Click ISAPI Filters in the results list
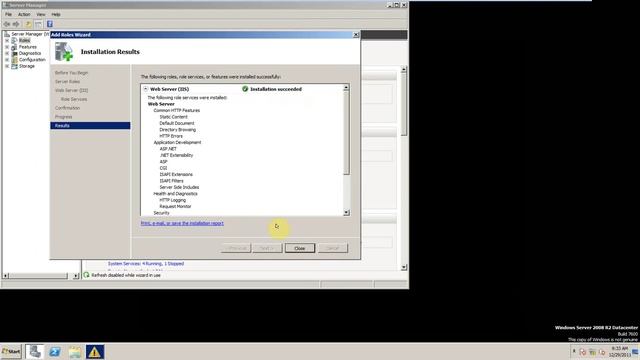 pos(171,181)
